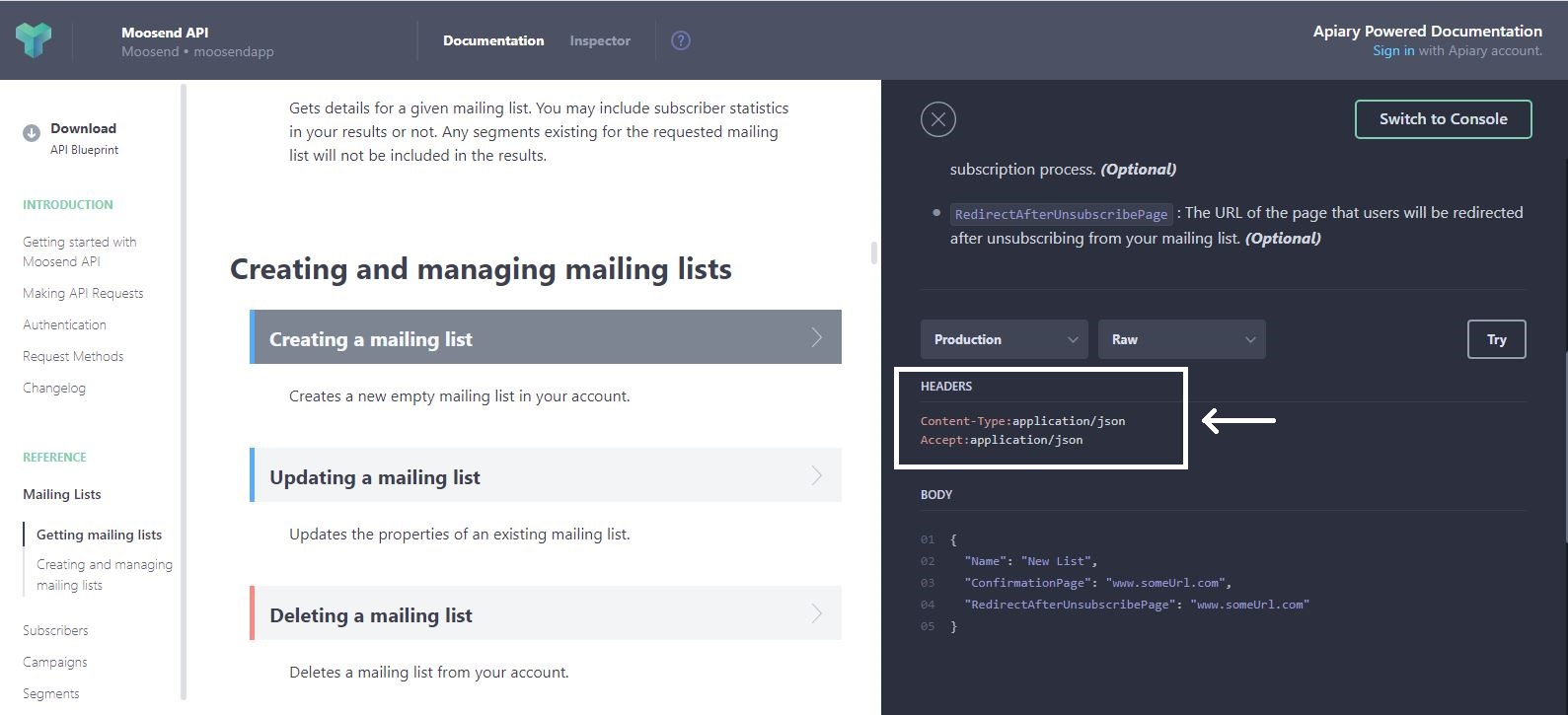Image resolution: width=1568 pixels, height=715 pixels.
Task: Click the Sign in link
Action: point(1393,50)
